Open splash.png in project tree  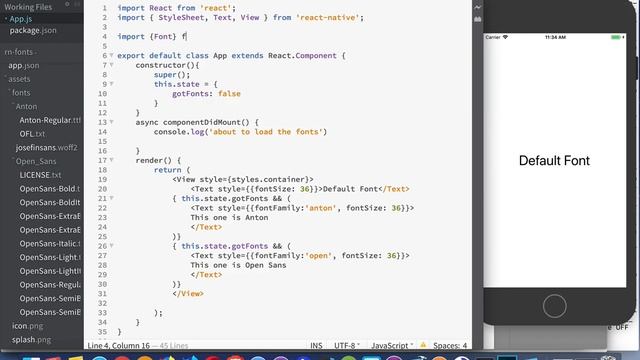pyautogui.click(x=31, y=340)
